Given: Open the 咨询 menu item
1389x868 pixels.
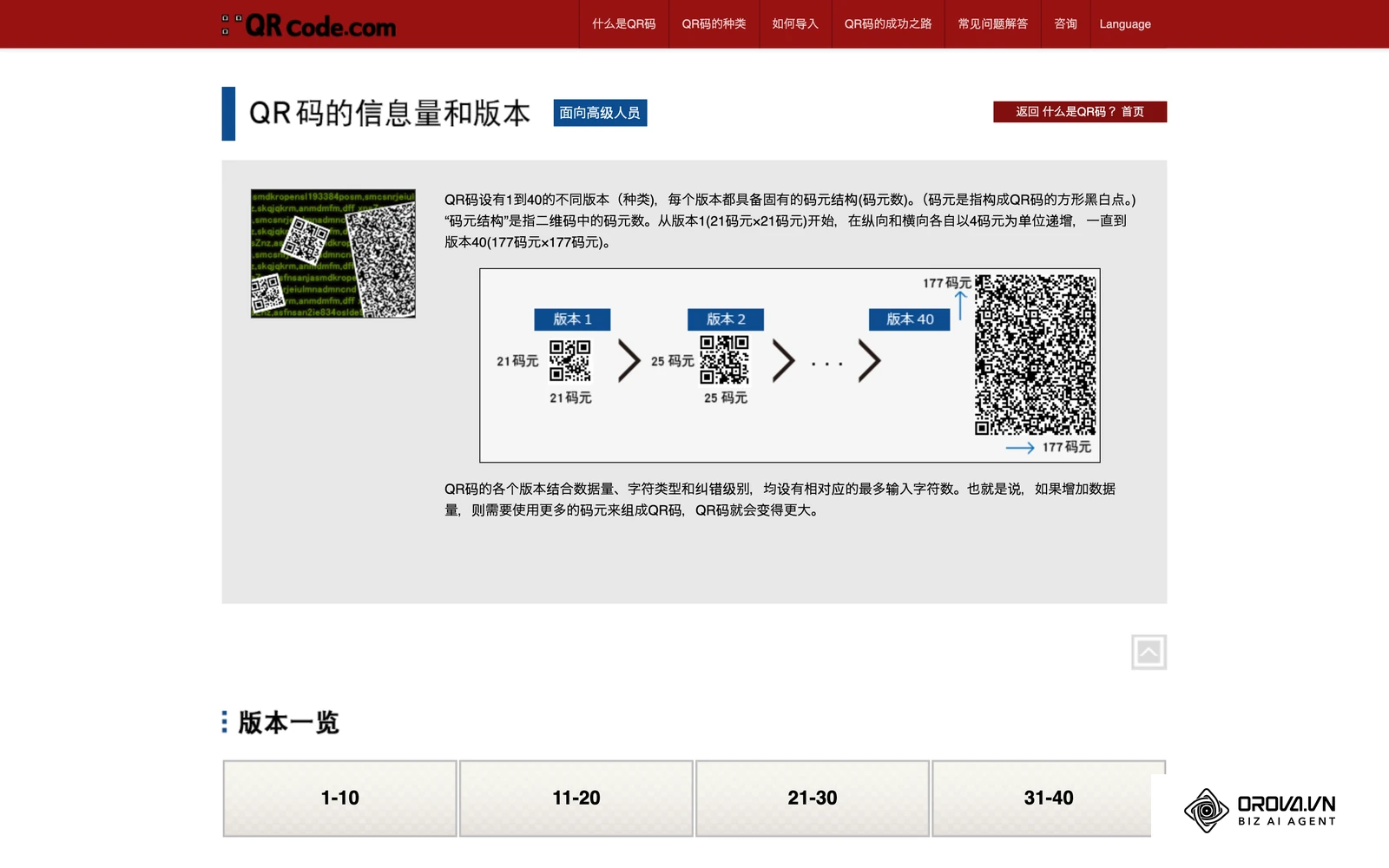Looking at the screenshot, I should [1065, 24].
